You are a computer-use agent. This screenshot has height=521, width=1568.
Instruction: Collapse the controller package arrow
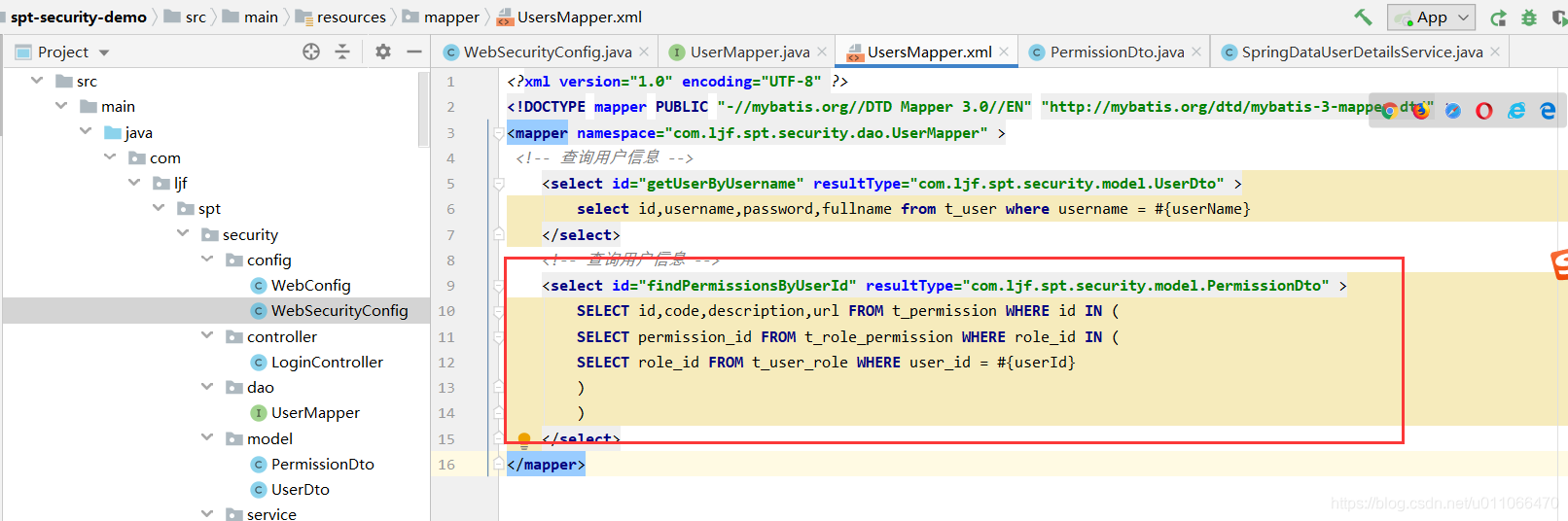click(x=207, y=335)
